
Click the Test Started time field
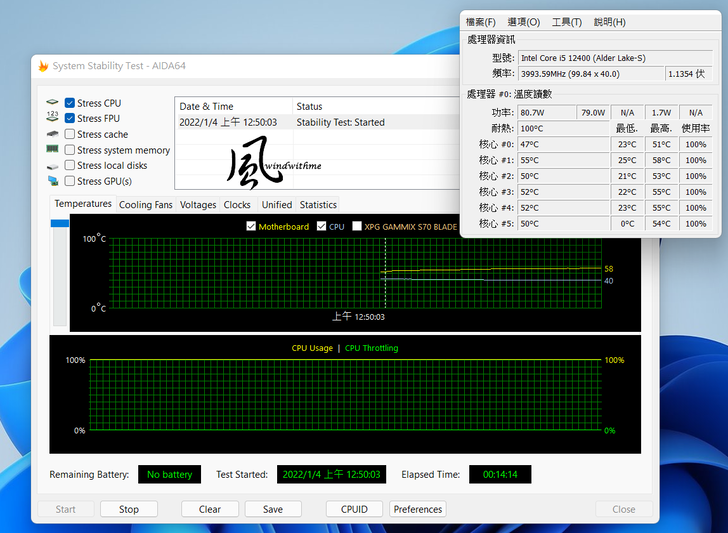[x=332, y=474]
